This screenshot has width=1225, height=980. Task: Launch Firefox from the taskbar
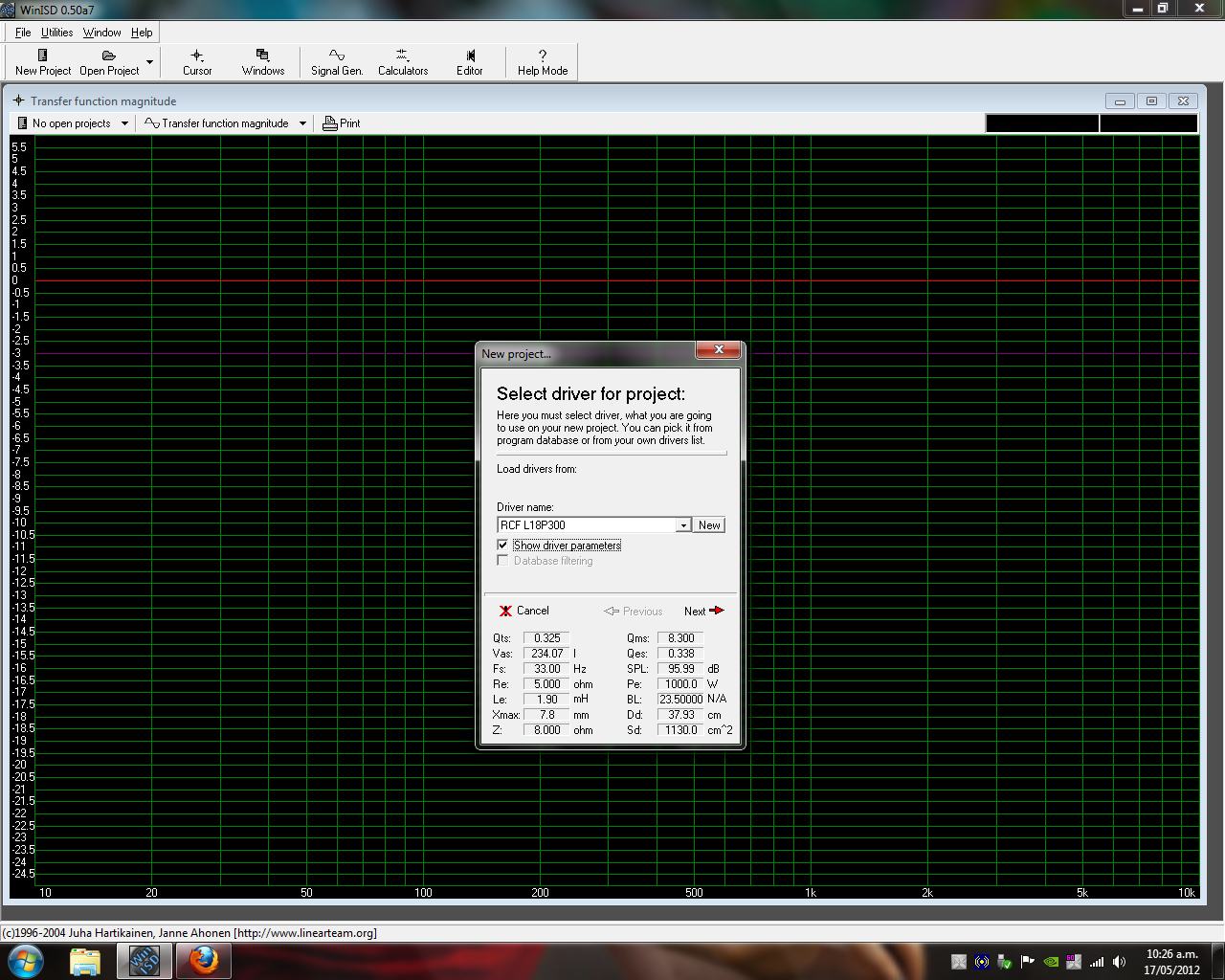[203, 960]
